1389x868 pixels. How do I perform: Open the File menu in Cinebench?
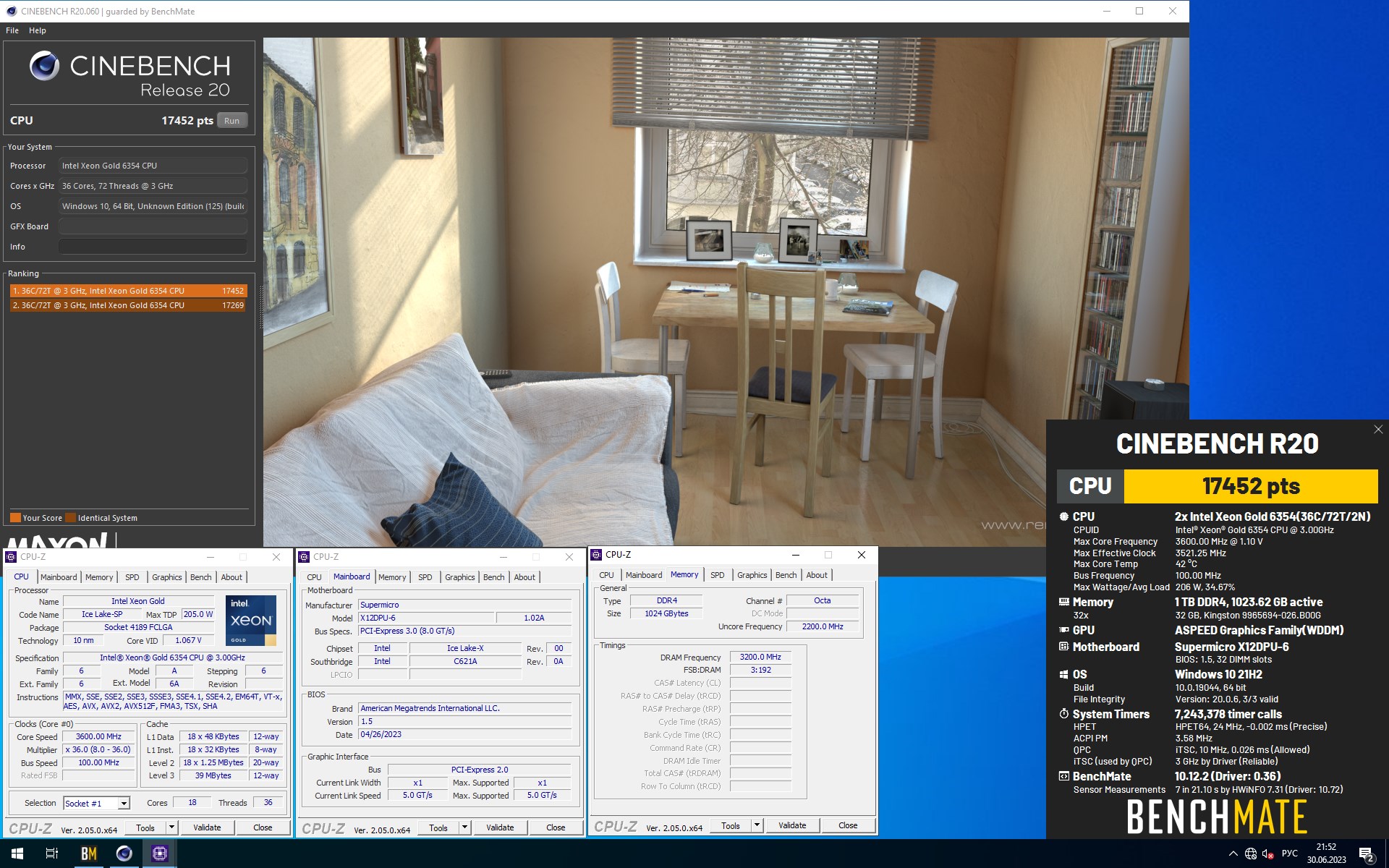point(12,30)
